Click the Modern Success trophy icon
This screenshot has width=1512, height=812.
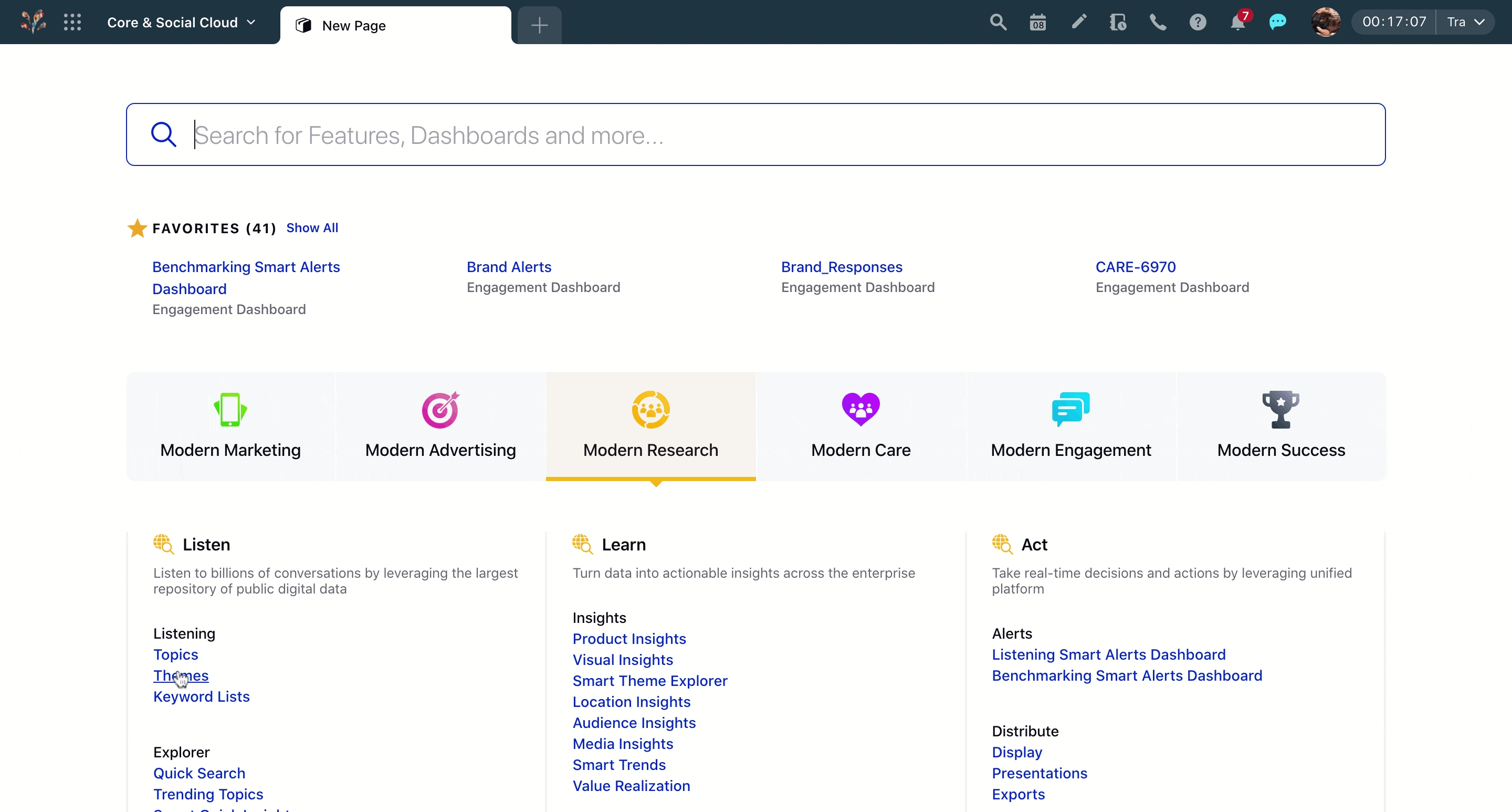point(1281,409)
